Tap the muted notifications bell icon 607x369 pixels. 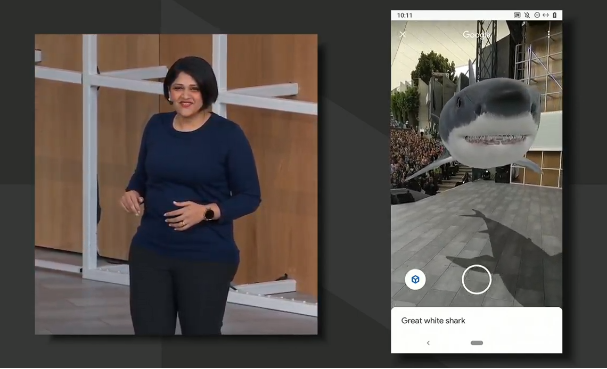527,15
